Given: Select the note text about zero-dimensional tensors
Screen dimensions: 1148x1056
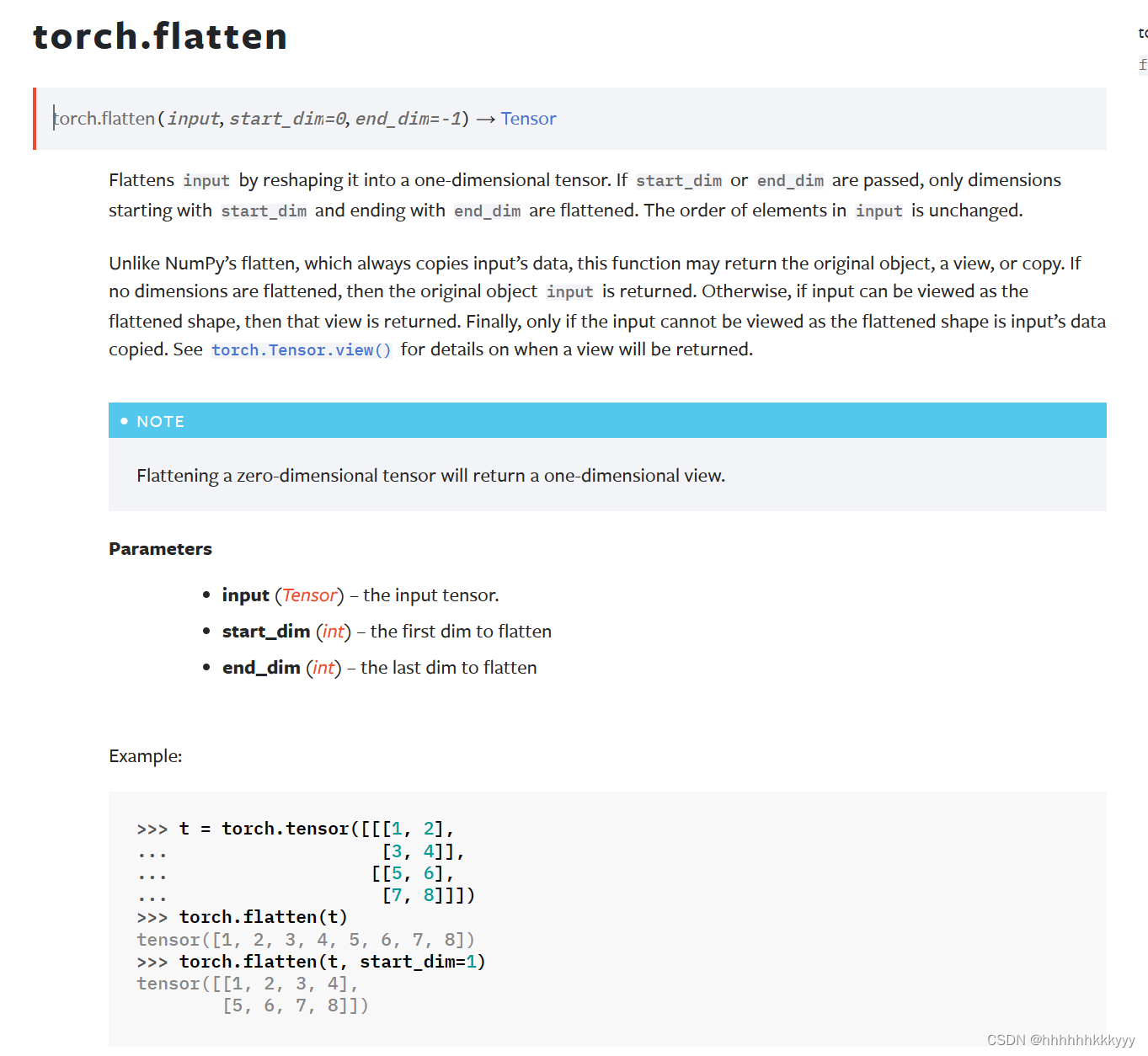Looking at the screenshot, I should point(430,475).
